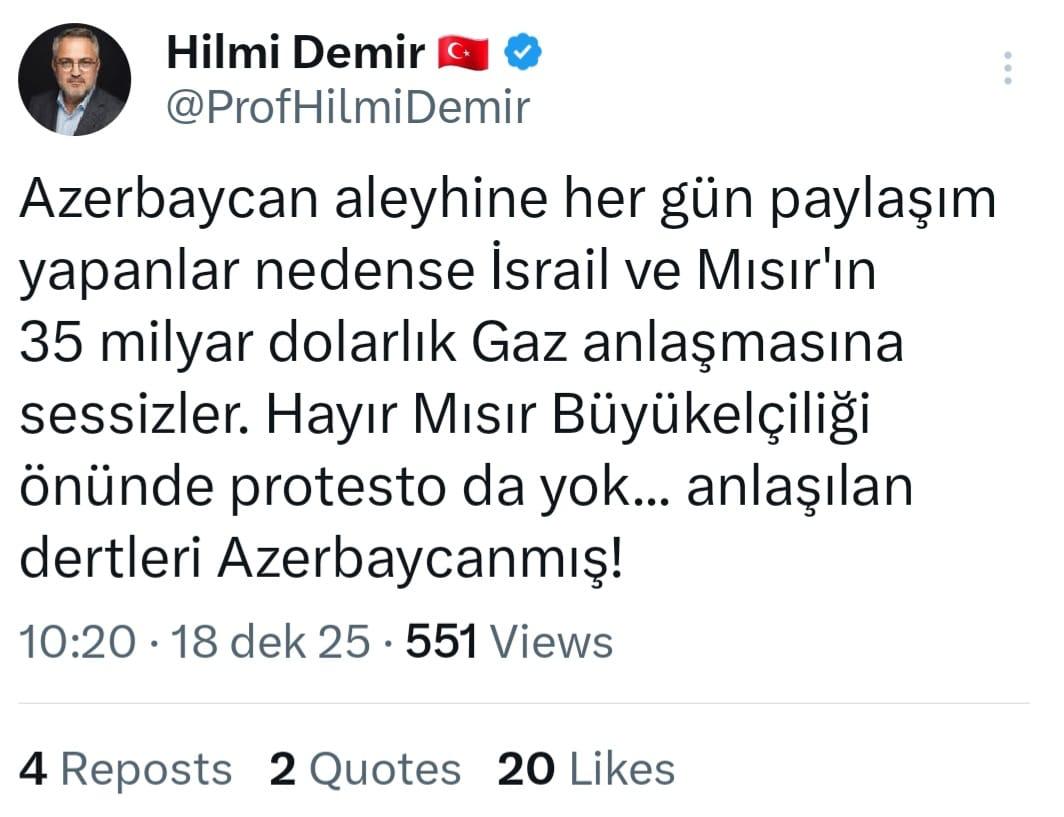
Task: Click the Turkish flag emoji
Action: 463,53
